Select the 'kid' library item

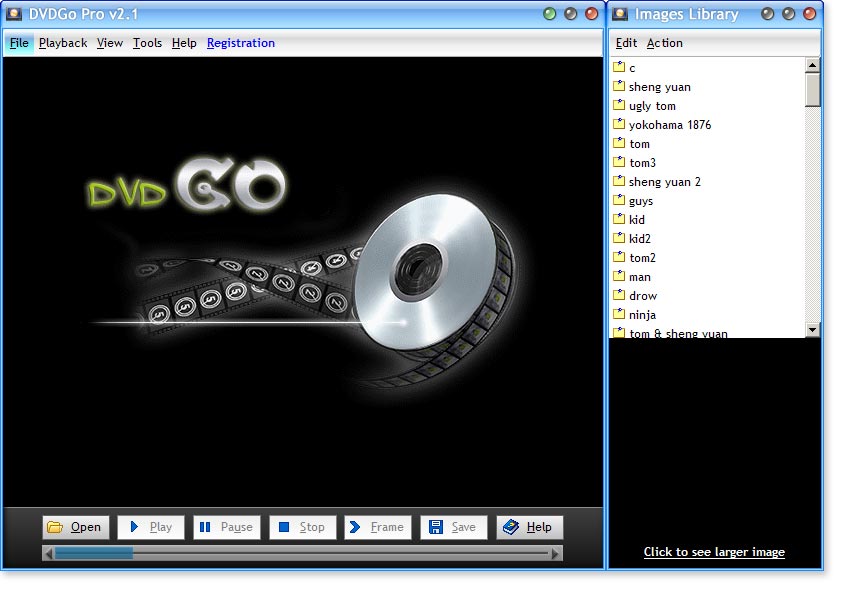tap(636, 220)
